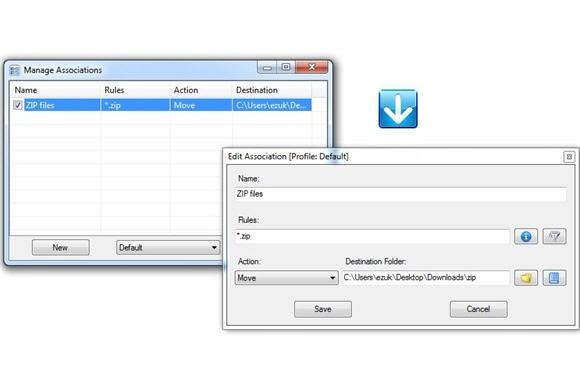Click the blue download arrow logo
Screen dimensions: 580x388
(398, 109)
